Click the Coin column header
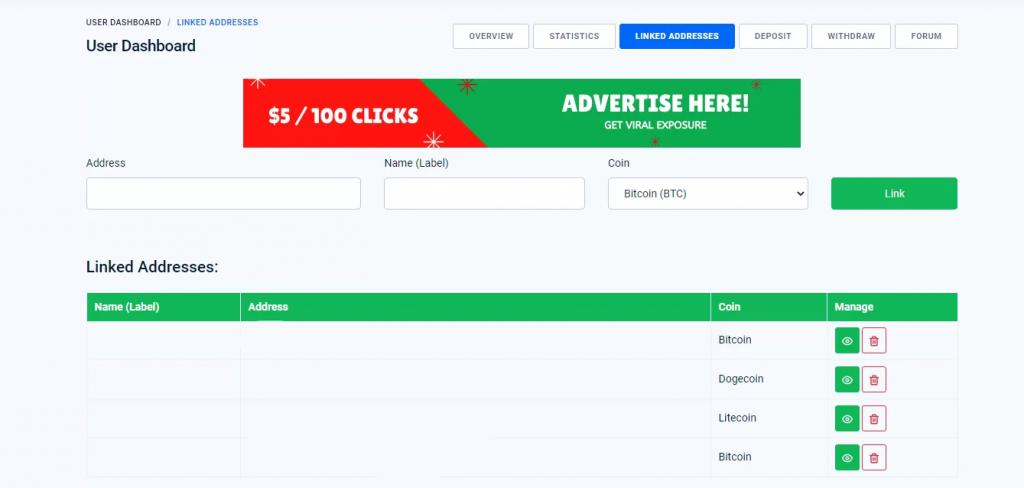Viewport: 1024px width, 488px height. (769, 307)
